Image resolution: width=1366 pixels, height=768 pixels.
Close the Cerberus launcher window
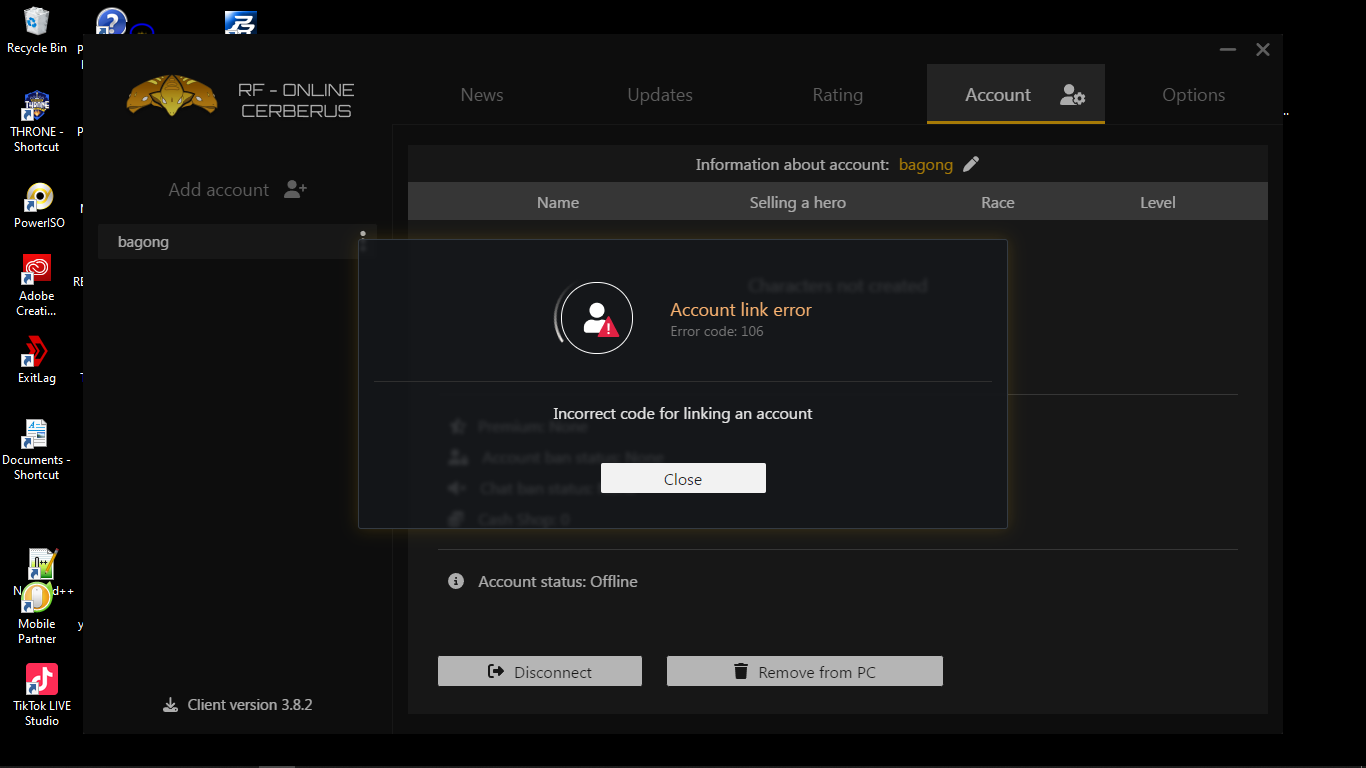[1263, 50]
